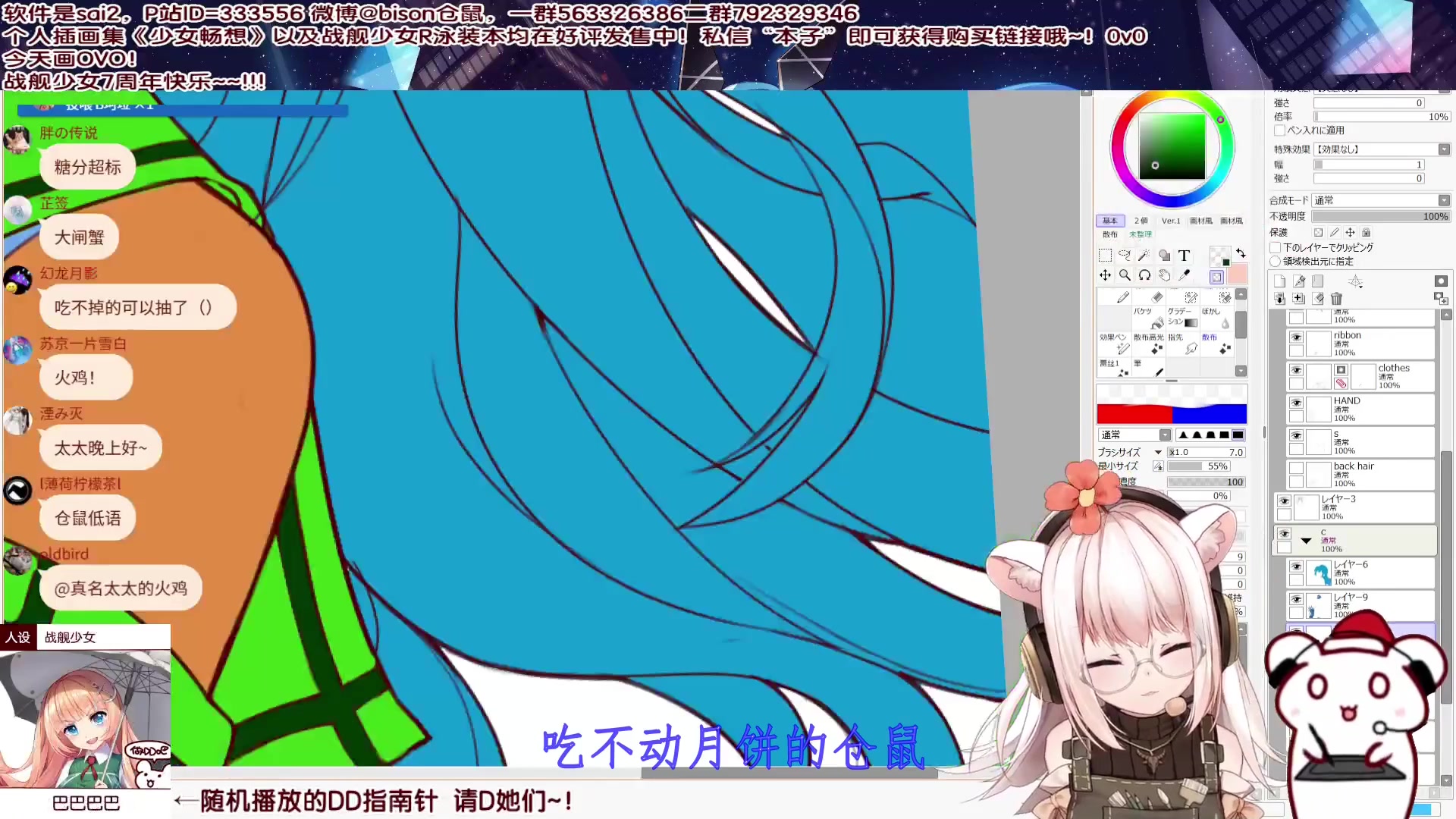Enable clipping to layer below checkbox
Image resolution: width=1456 pixels, height=819 pixels.
pos(1276,248)
